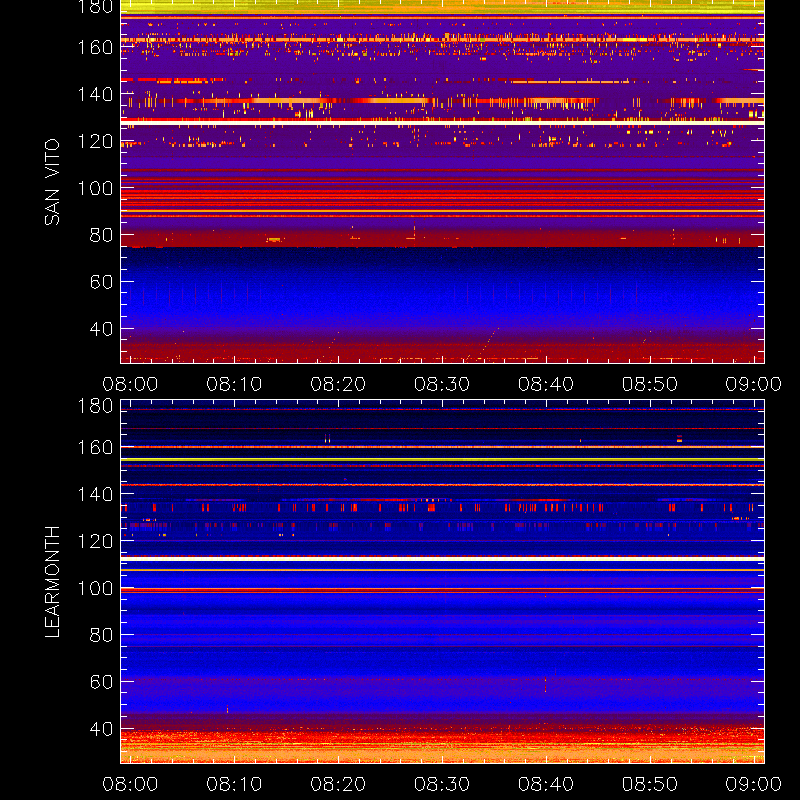Select the 140 frequency label on Learmonth axis
Viewport: 800px width, 800px height.
click(95, 494)
